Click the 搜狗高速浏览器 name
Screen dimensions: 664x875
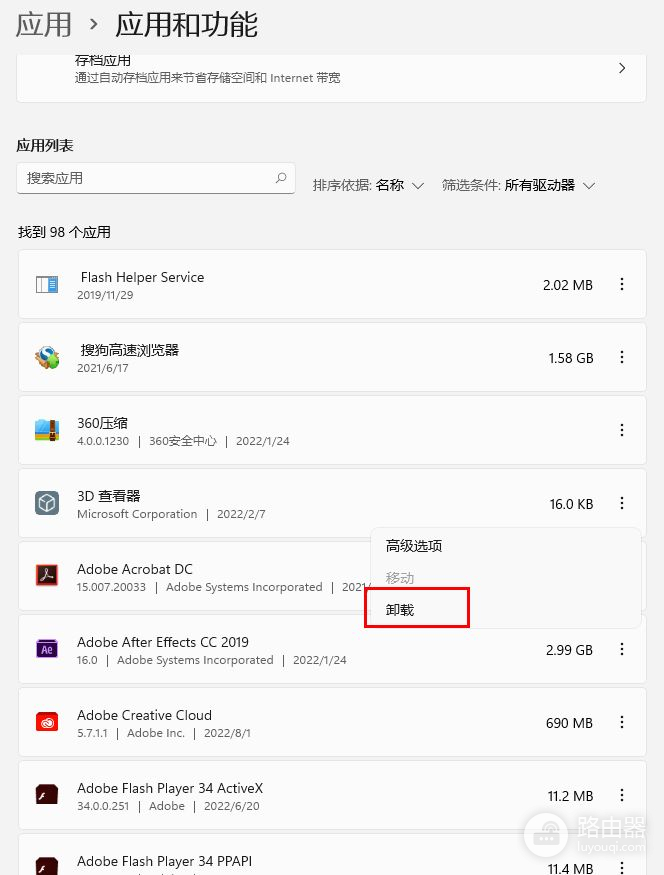click(129, 350)
